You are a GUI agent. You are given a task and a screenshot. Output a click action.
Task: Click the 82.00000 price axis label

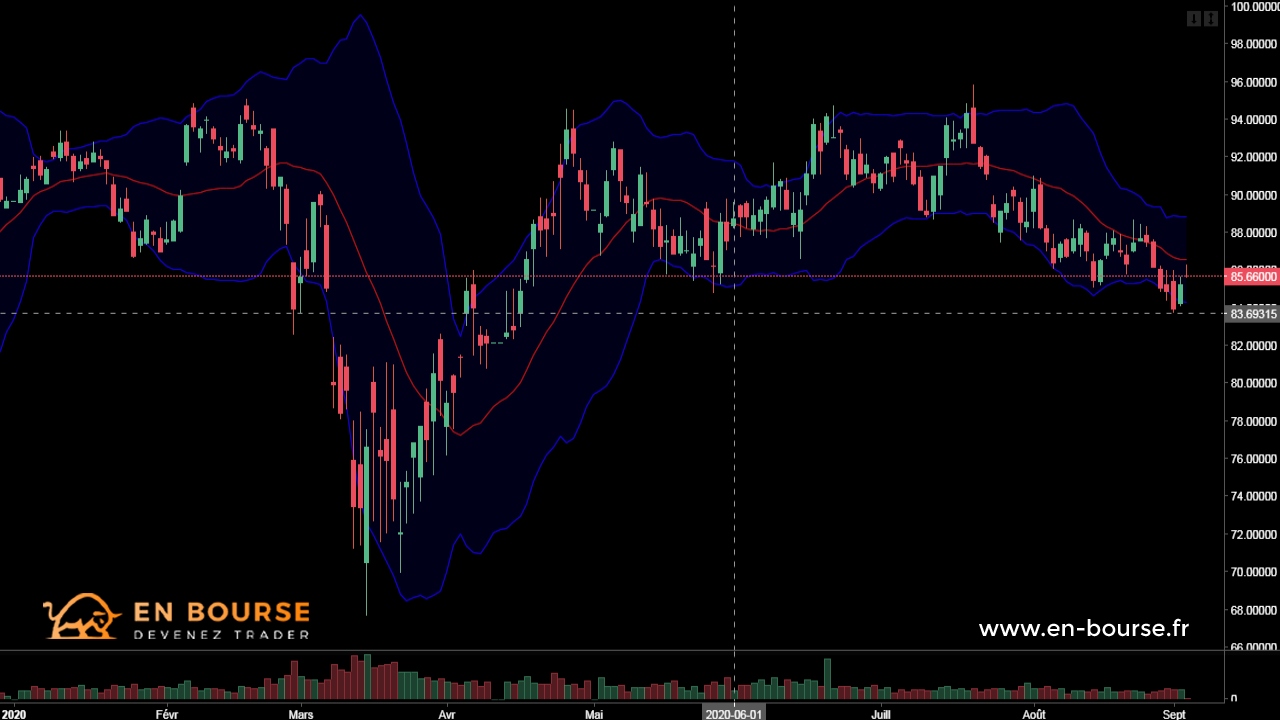[x=1254, y=346]
